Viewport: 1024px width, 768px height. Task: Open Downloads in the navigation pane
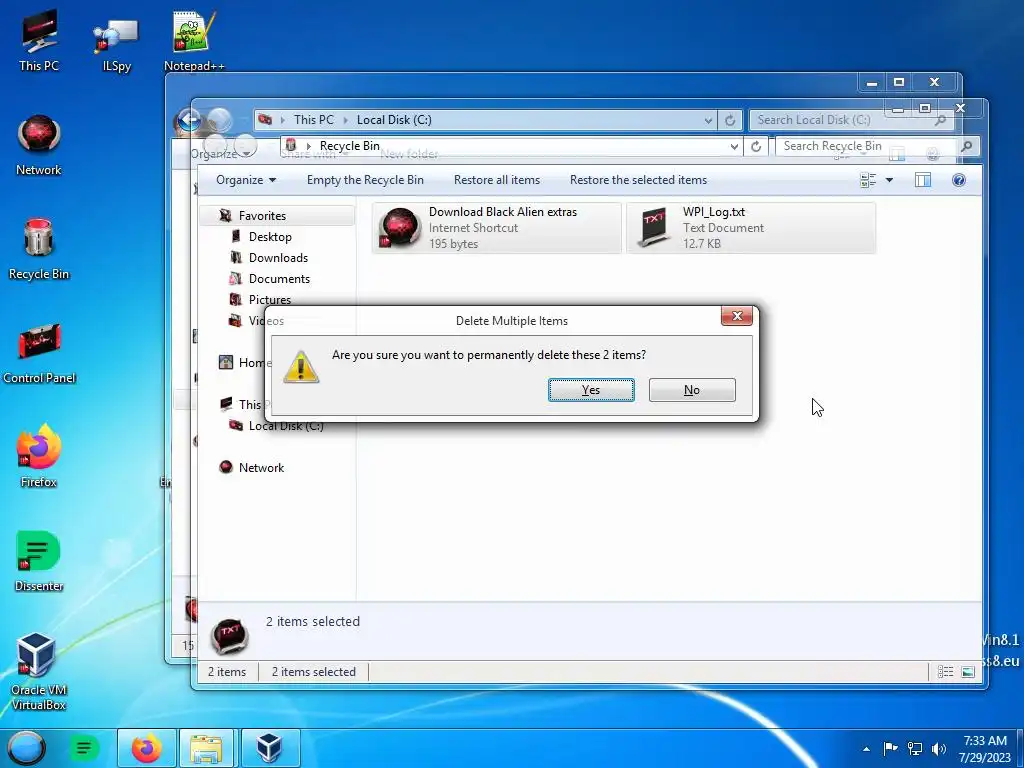[278, 258]
